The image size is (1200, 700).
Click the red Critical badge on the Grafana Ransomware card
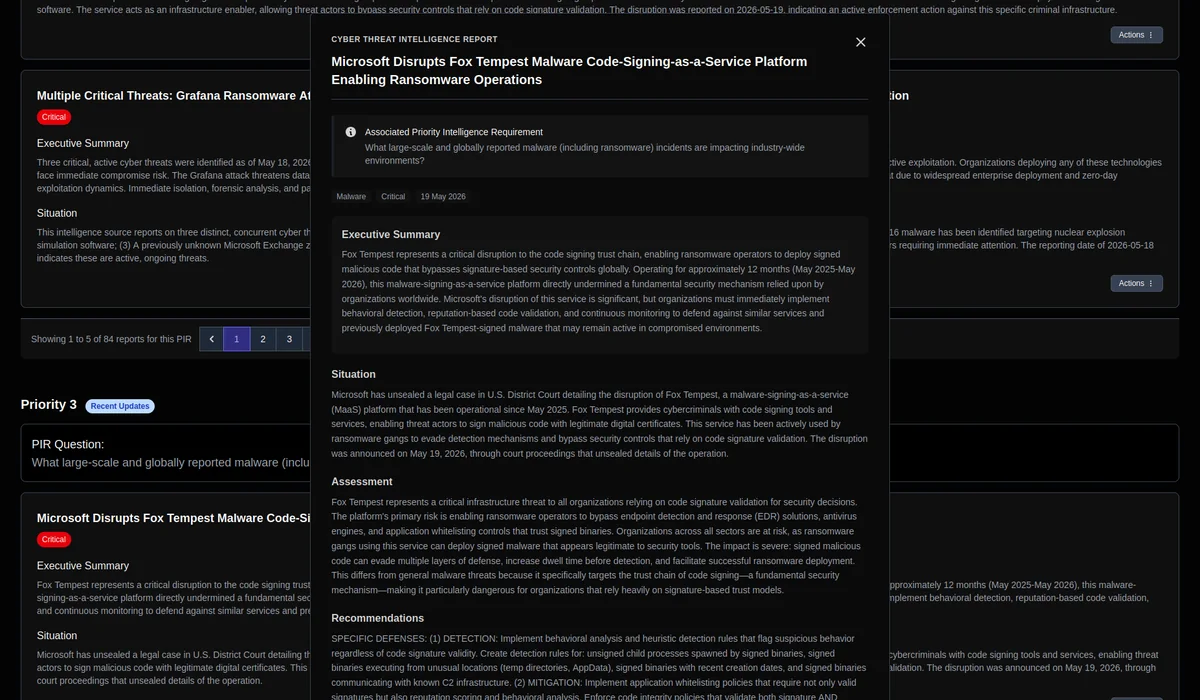point(54,117)
